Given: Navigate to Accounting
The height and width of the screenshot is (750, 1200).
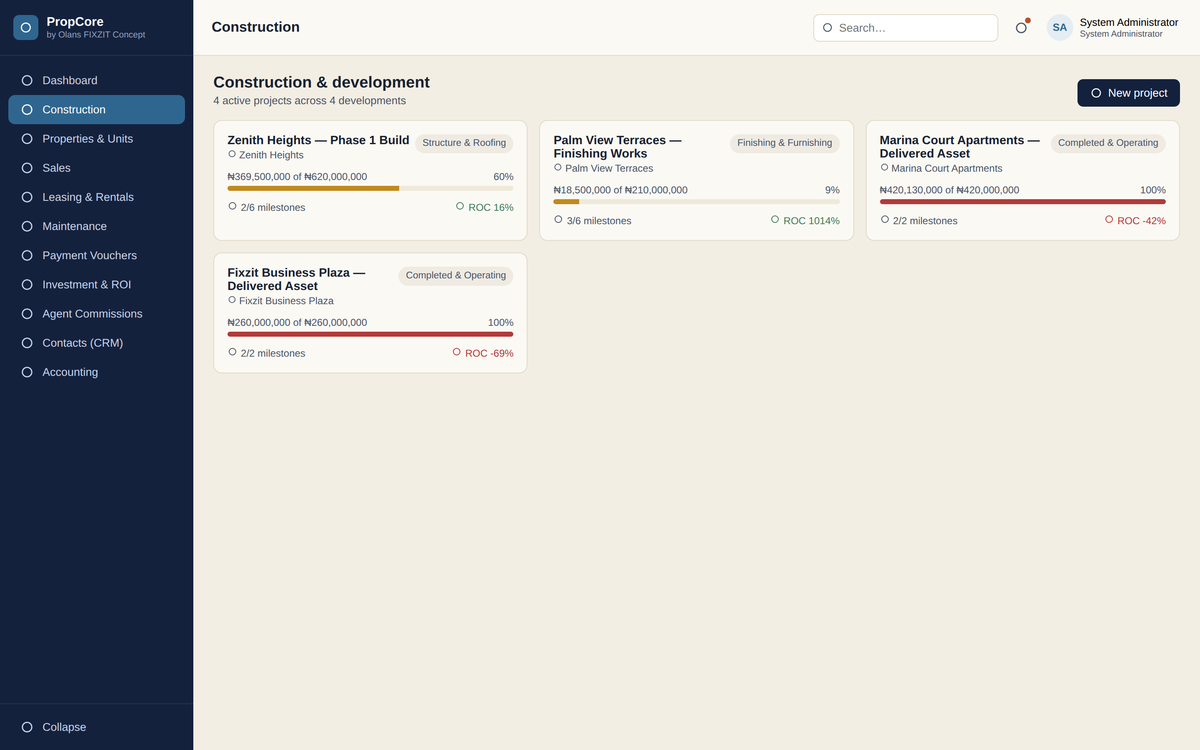Looking at the screenshot, I should point(96,372).
